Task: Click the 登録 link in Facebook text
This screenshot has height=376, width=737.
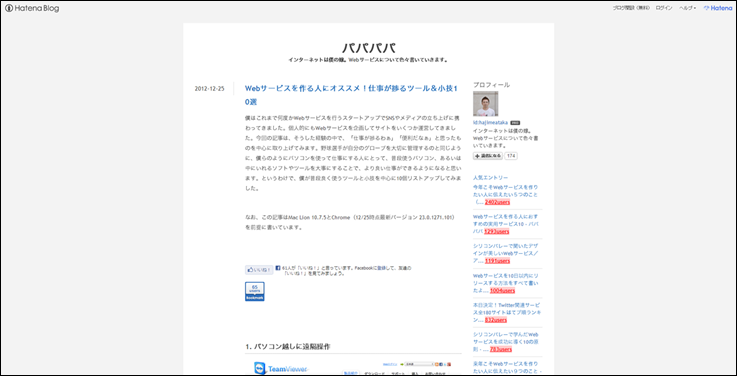Action: [x=383, y=268]
